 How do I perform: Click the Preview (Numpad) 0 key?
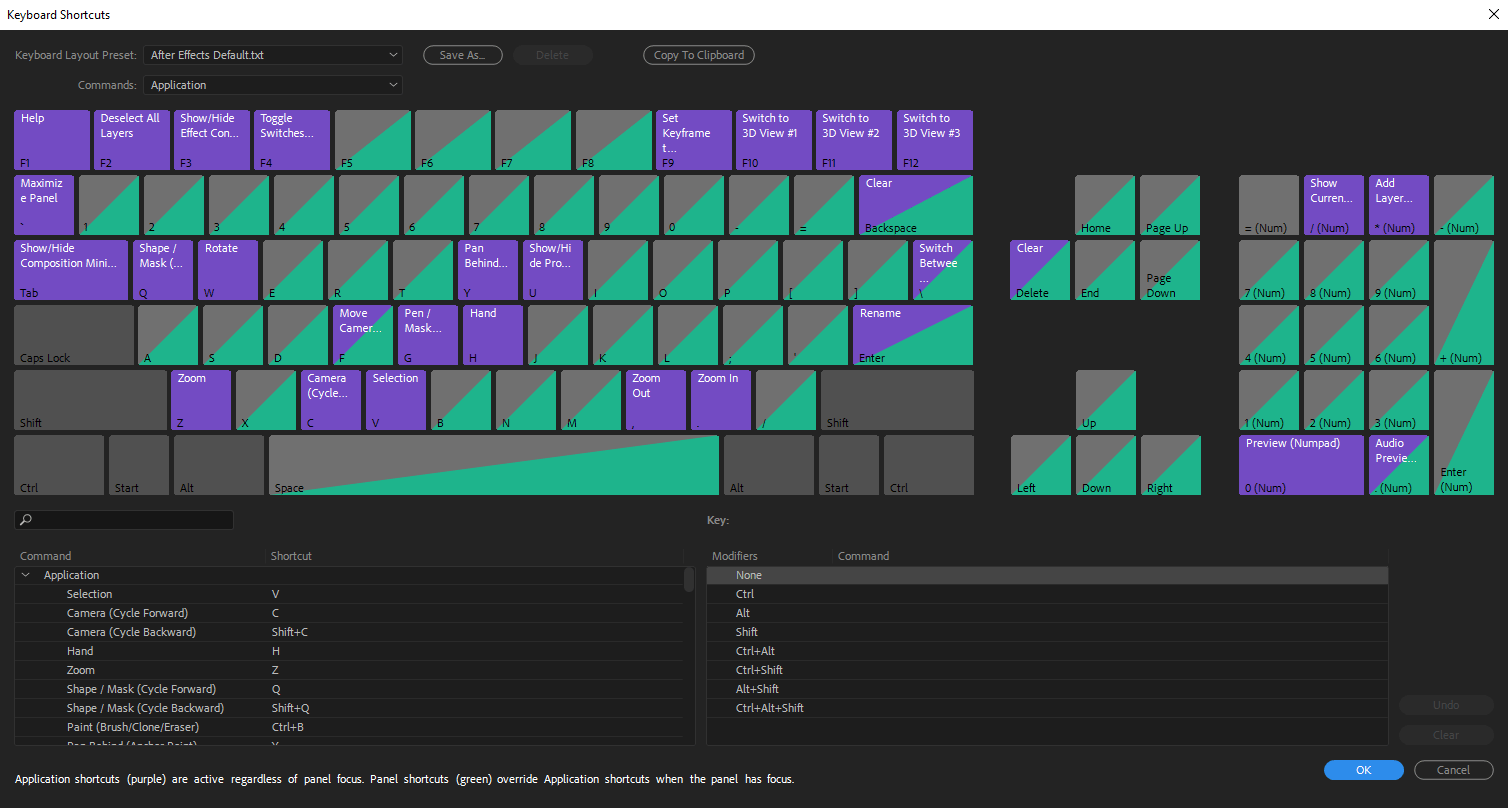(1301, 464)
